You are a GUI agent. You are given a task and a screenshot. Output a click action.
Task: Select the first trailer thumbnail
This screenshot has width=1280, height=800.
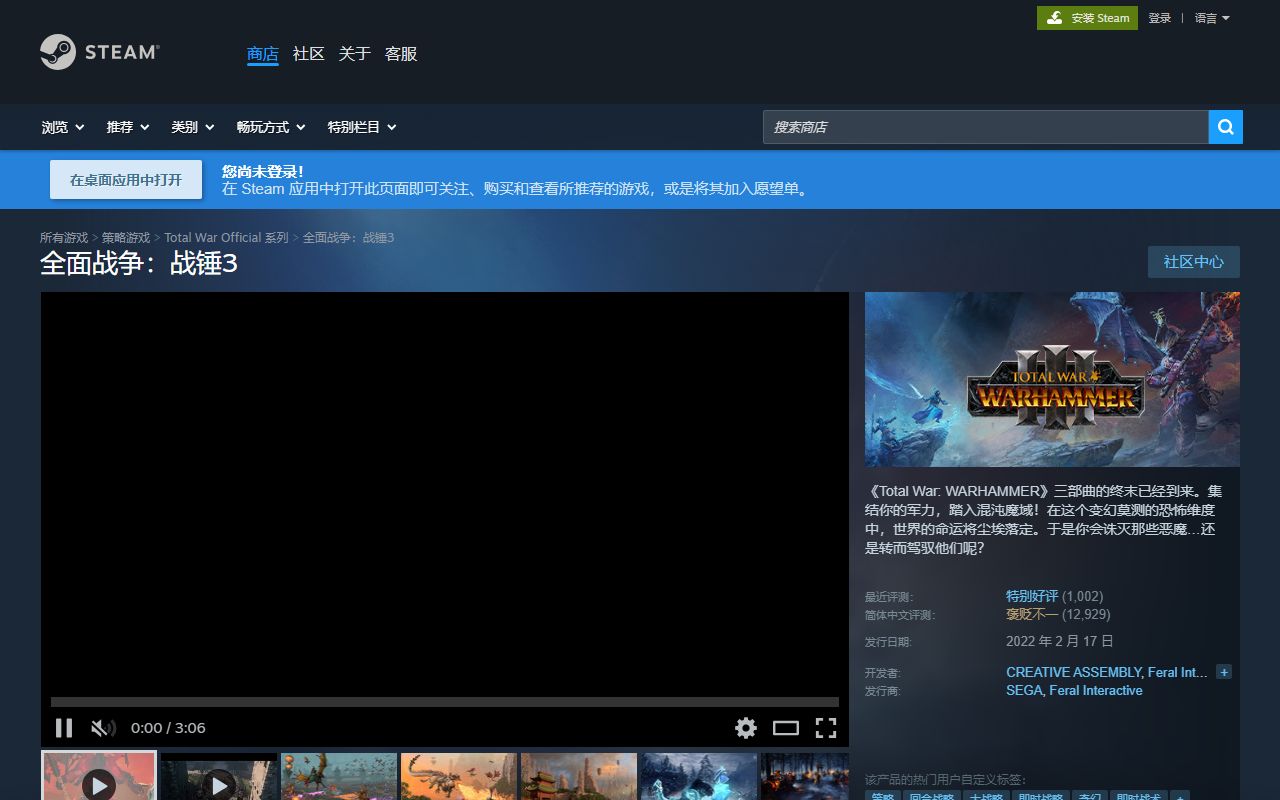99,776
